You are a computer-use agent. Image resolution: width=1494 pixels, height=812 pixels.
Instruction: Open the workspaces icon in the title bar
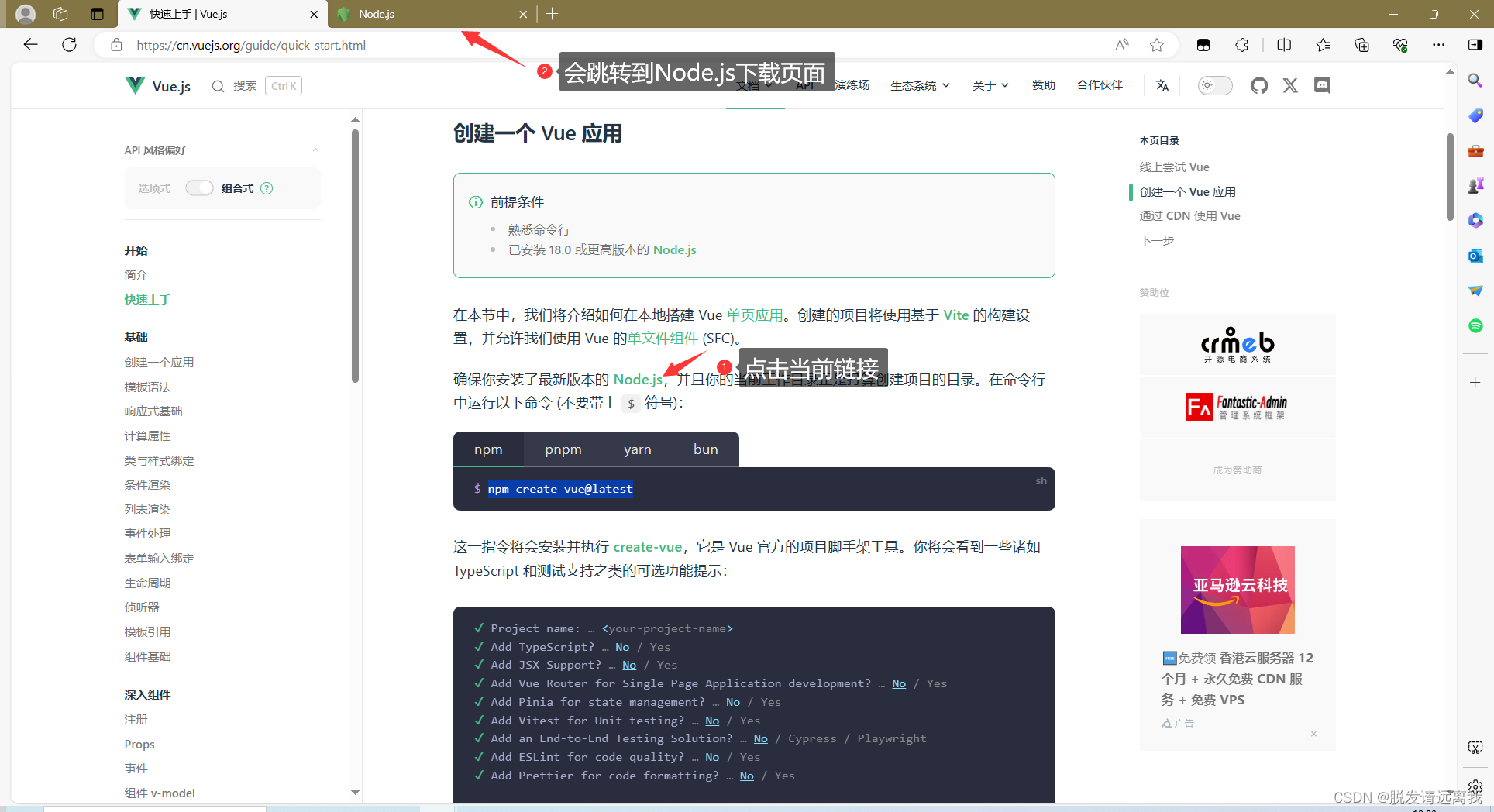click(60, 14)
